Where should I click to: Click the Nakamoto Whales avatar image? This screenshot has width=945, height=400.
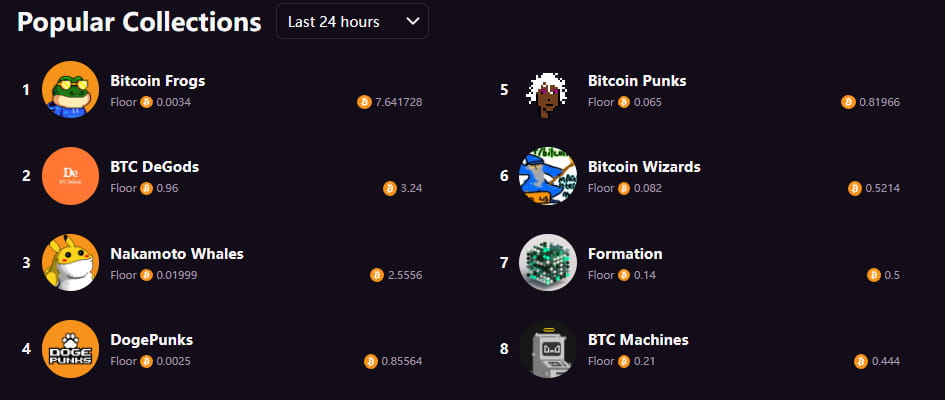click(71, 262)
